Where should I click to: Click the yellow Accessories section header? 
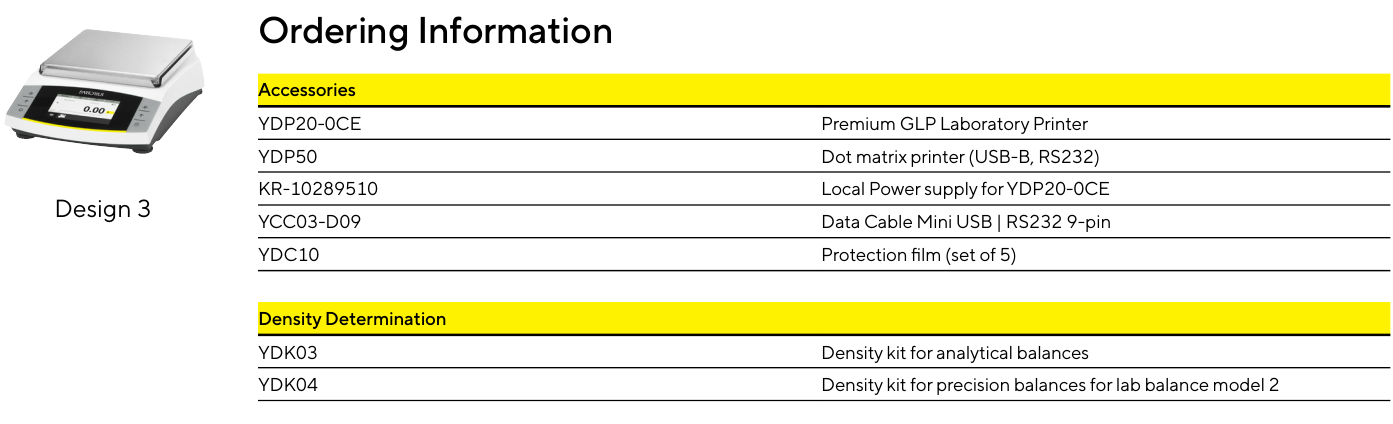(x=824, y=90)
